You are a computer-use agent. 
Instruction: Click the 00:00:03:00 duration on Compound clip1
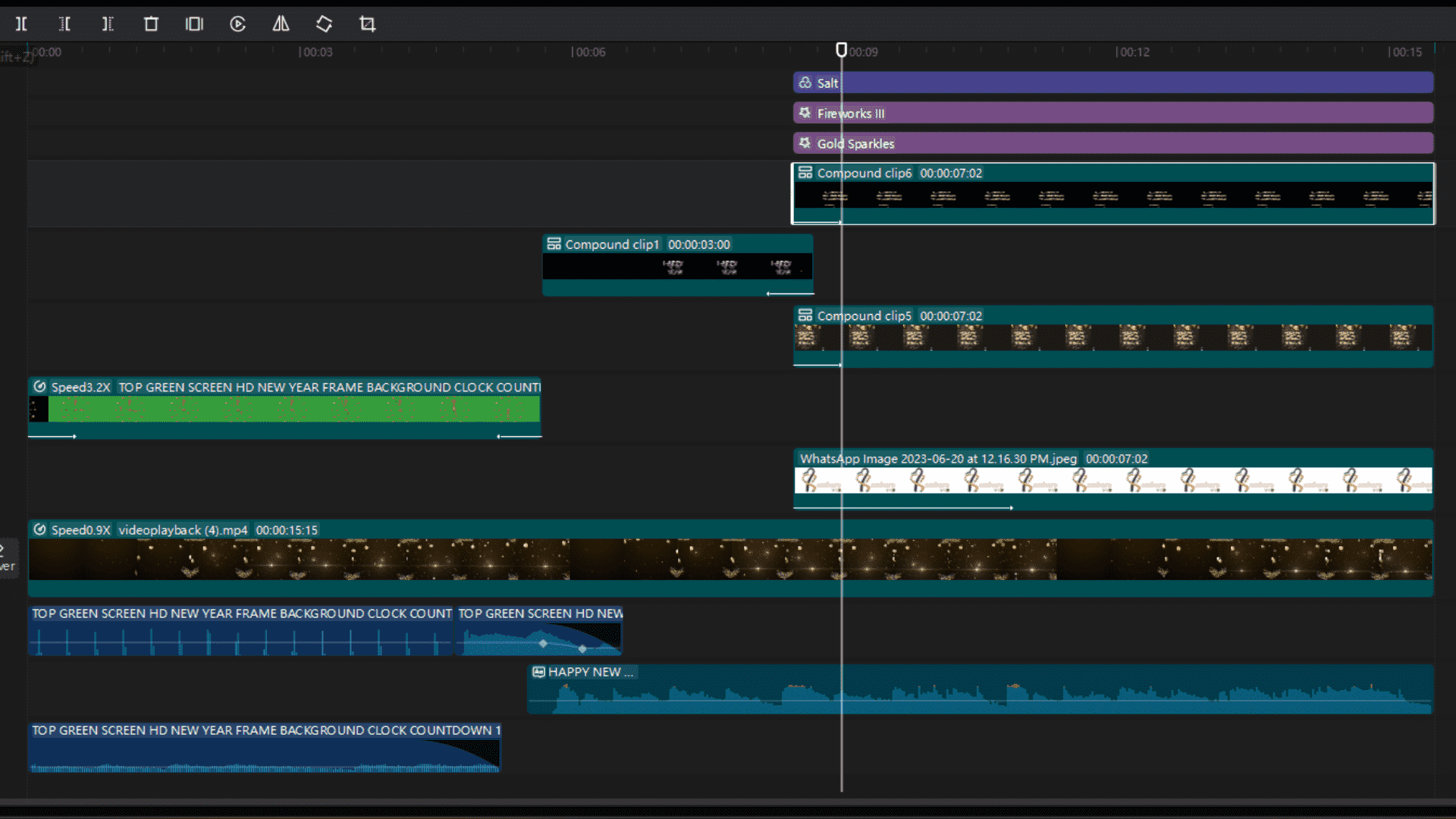pyautogui.click(x=699, y=244)
